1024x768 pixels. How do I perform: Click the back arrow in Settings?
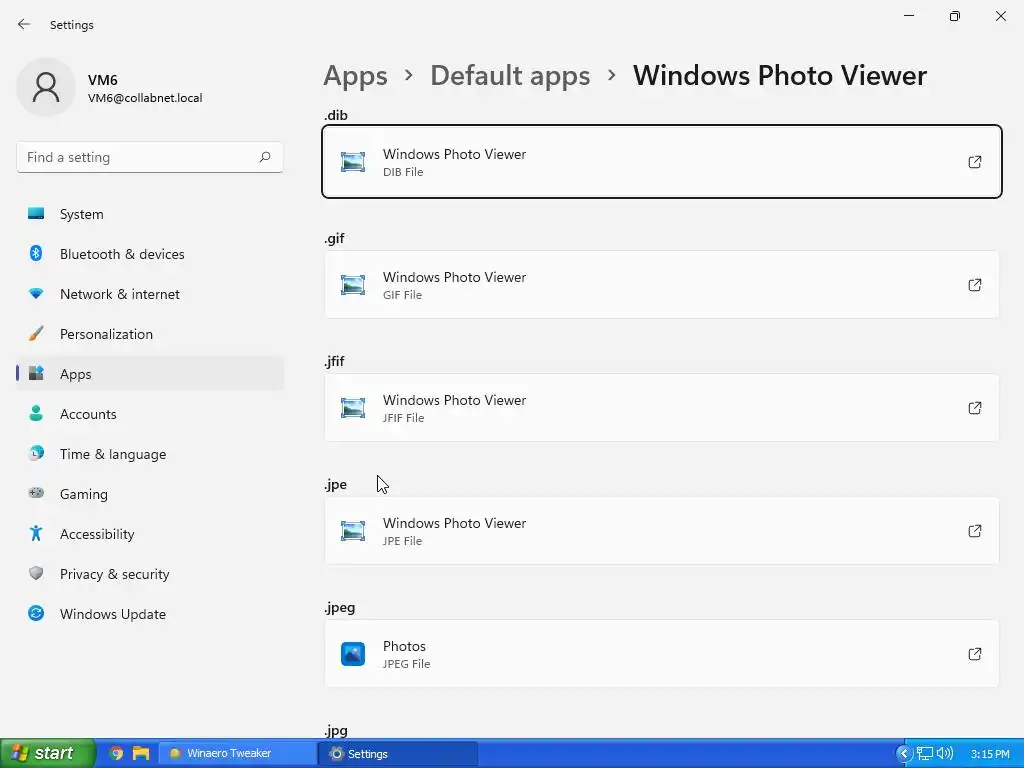[24, 24]
